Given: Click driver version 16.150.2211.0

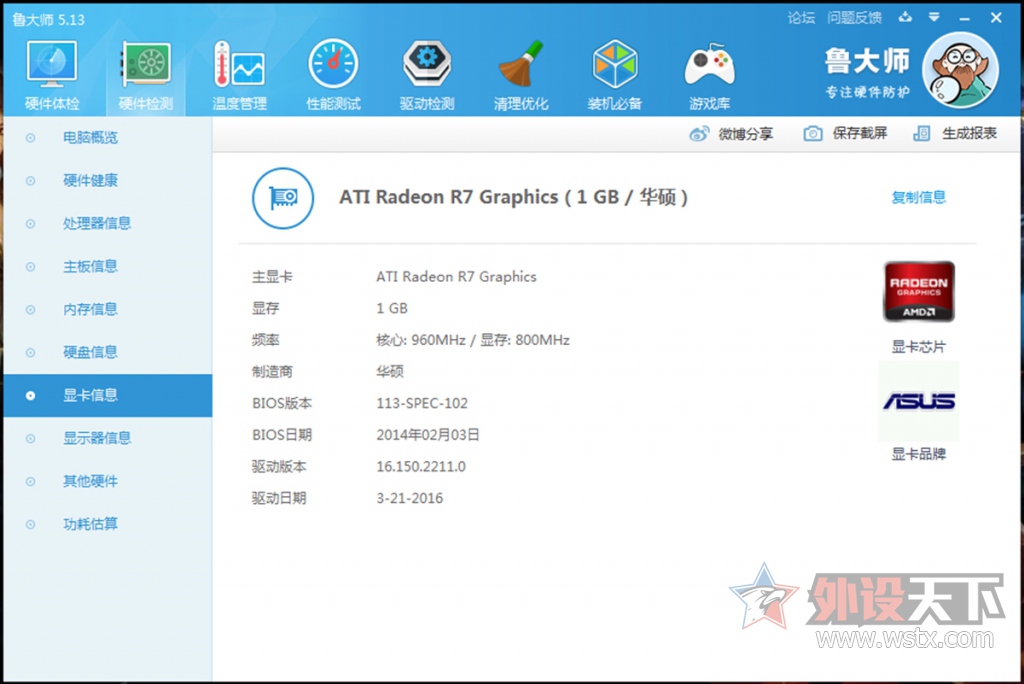Looking at the screenshot, I should [x=421, y=466].
